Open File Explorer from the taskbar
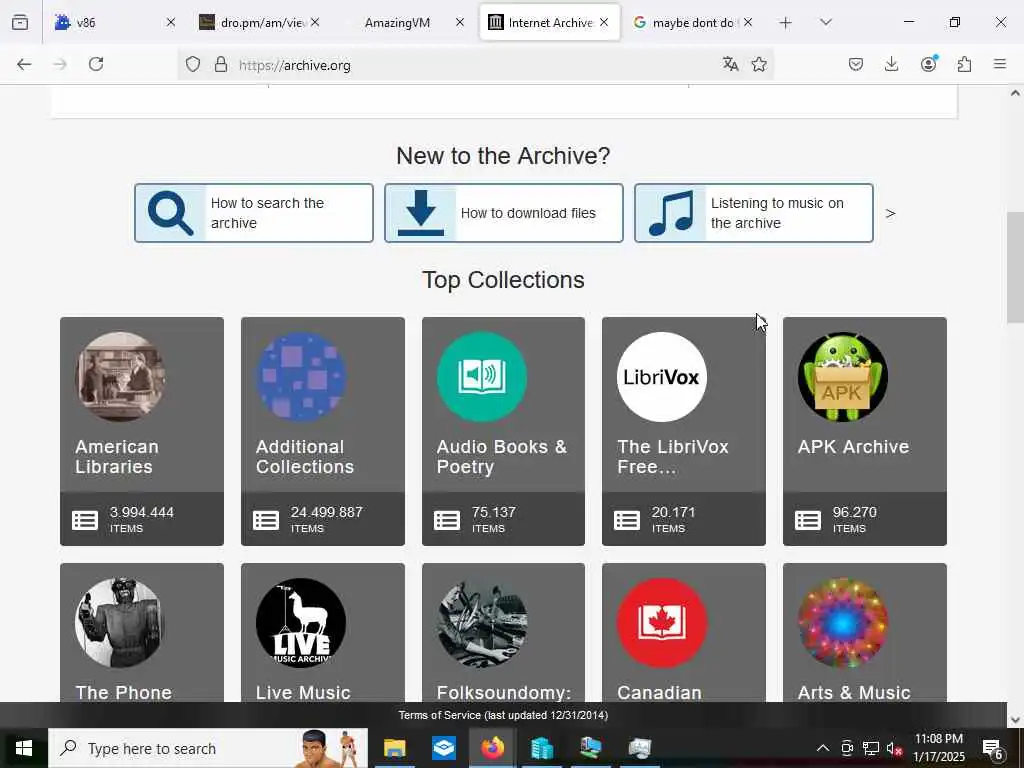The width and height of the screenshot is (1024, 768). 394,748
